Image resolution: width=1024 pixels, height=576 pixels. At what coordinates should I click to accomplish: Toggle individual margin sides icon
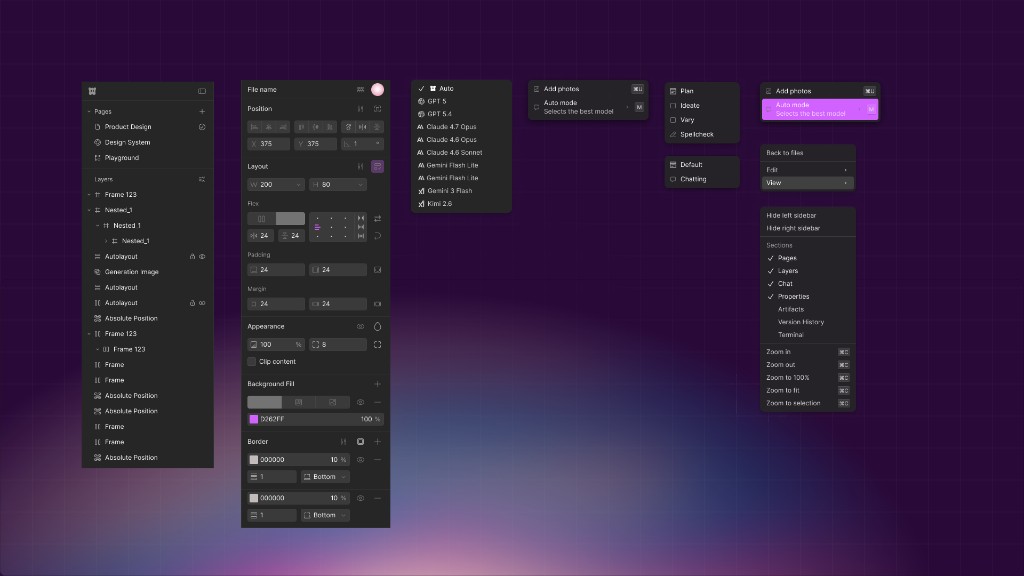point(377,304)
